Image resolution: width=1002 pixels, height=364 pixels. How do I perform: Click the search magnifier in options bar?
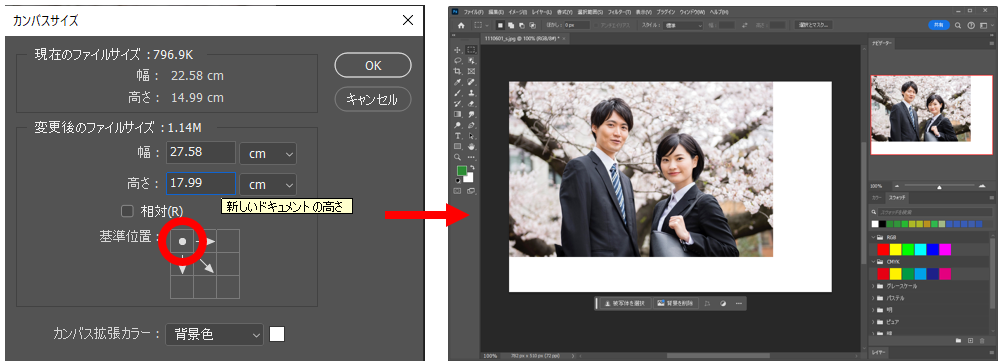pyautogui.click(x=958, y=26)
